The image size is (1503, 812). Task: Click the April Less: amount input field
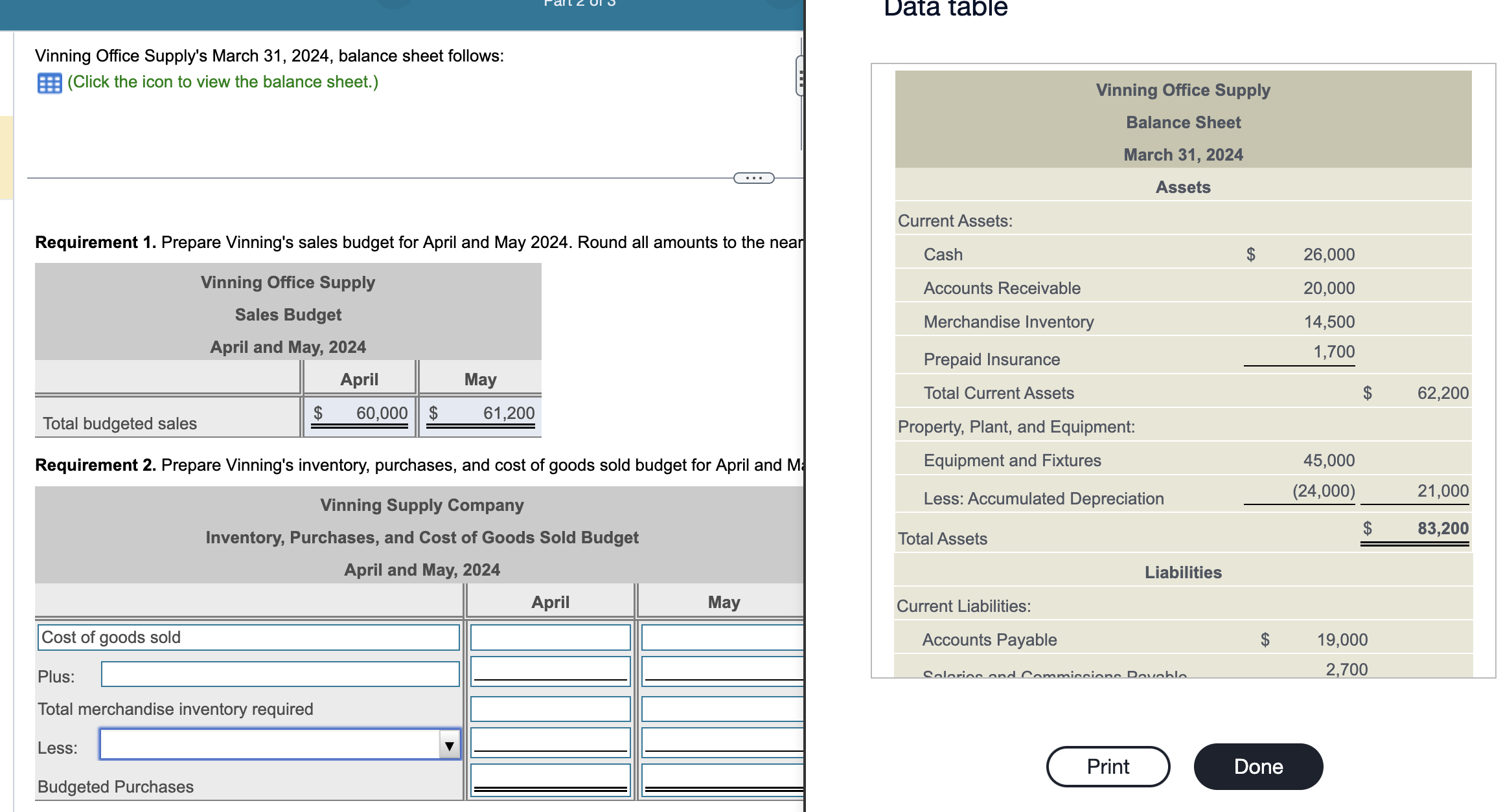(x=549, y=743)
